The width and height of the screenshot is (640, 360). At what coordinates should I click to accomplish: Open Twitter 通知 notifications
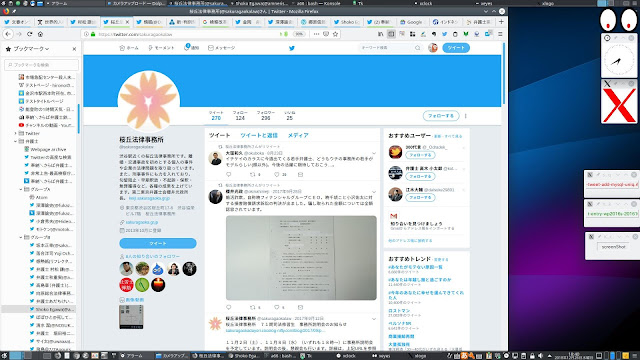(x=191, y=48)
